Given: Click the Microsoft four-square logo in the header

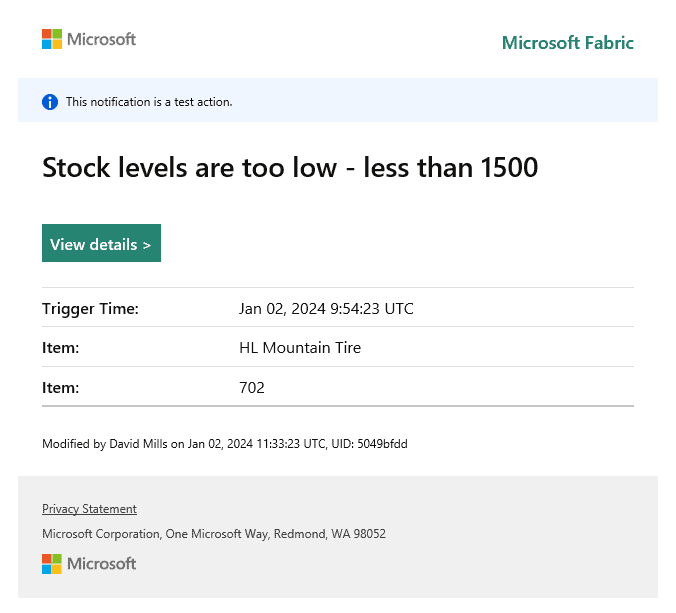Looking at the screenshot, I should 52,39.
